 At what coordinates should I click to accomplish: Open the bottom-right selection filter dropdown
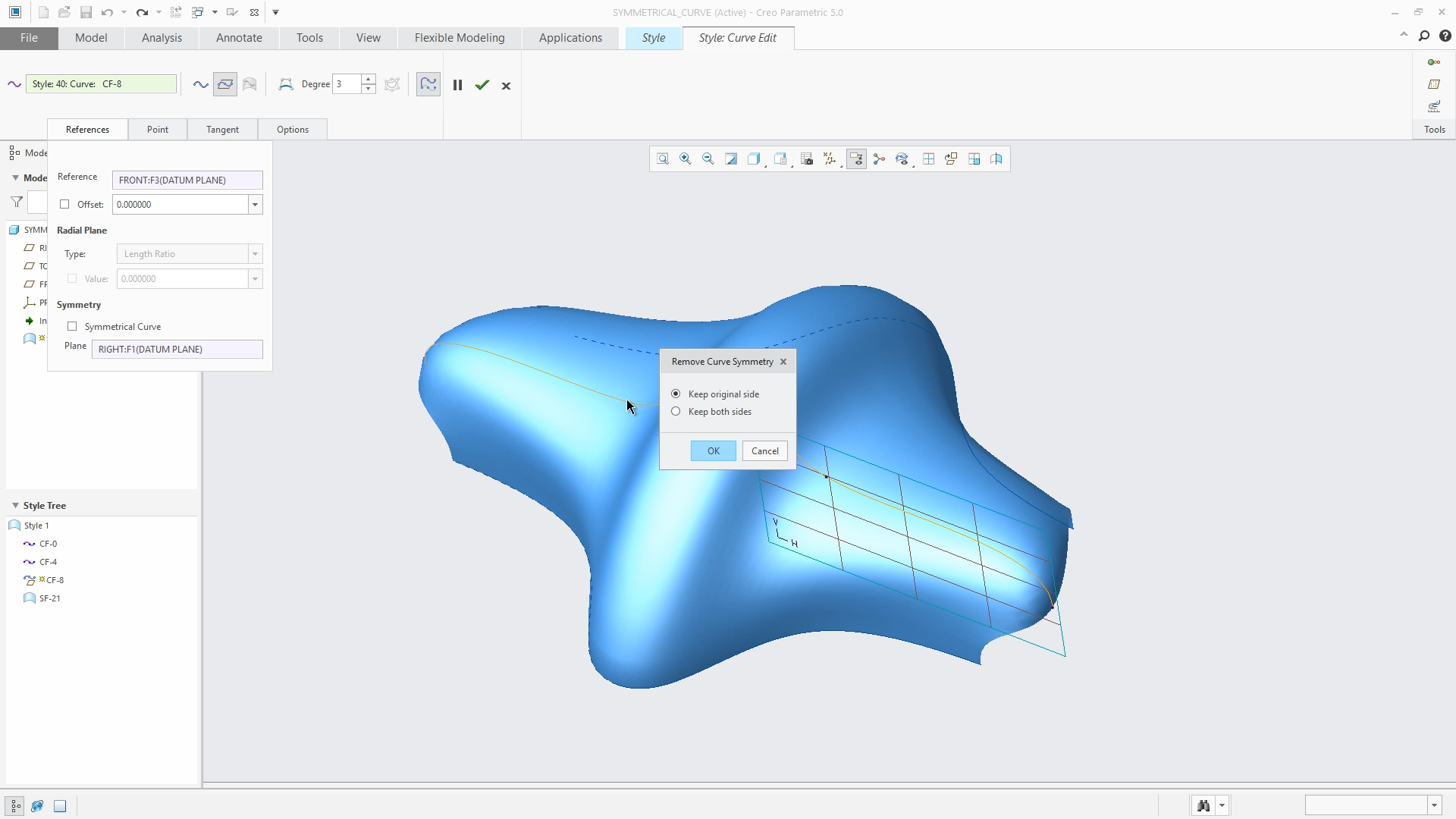[x=1434, y=805]
